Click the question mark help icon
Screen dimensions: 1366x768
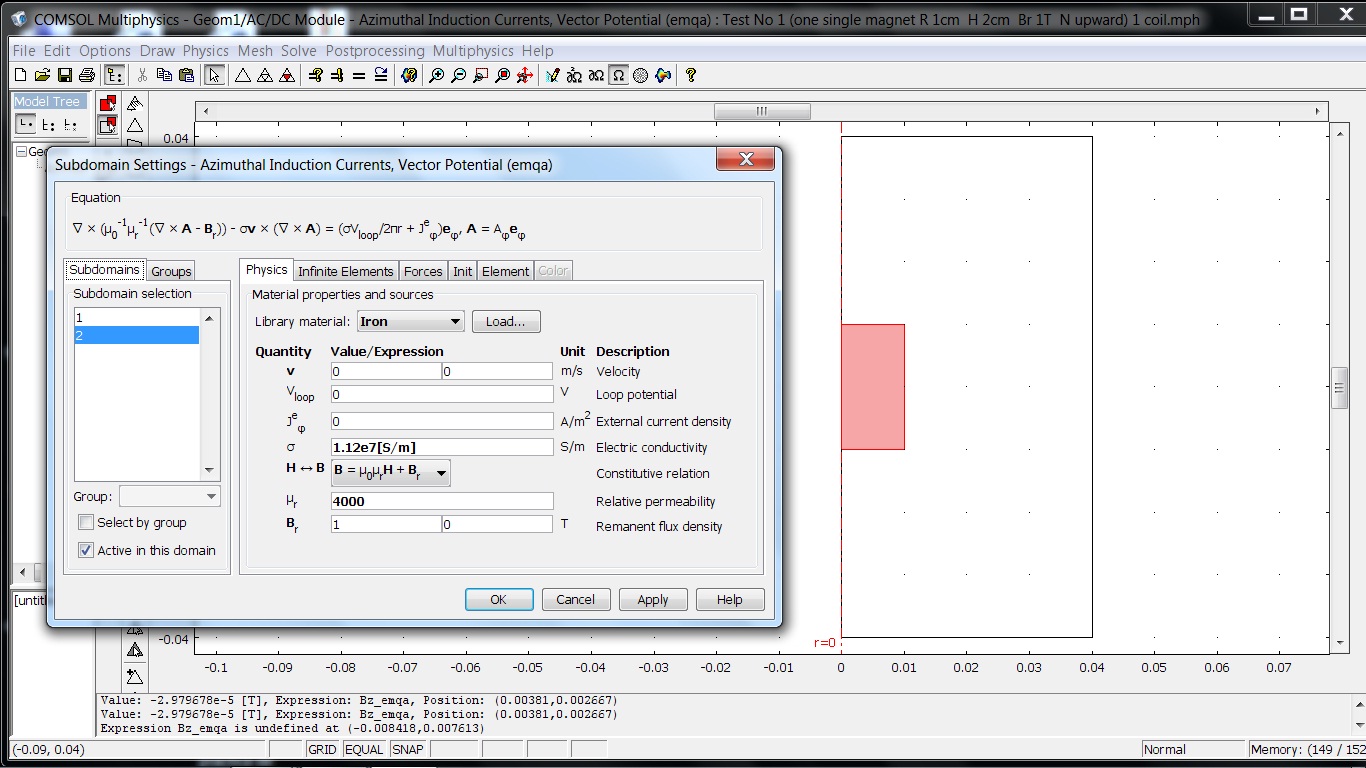(x=690, y=75)
